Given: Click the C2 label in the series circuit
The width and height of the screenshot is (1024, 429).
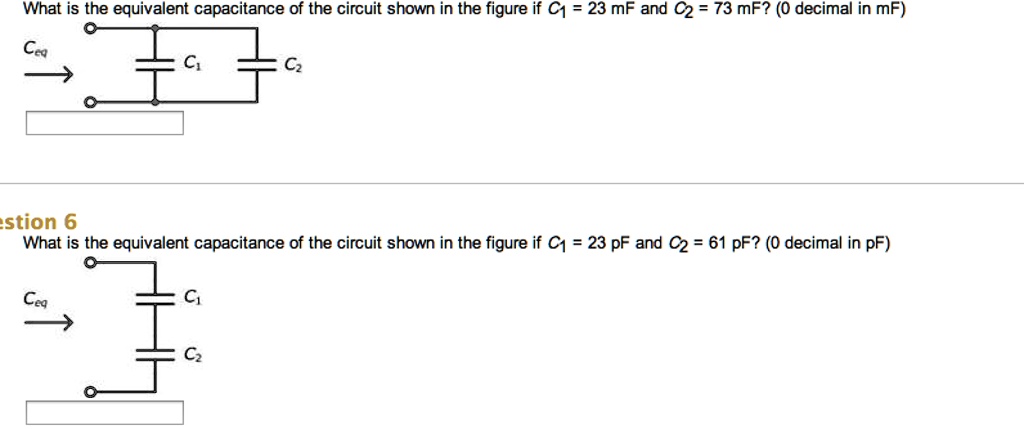Looking at the screenshot, I should [x=191, y=354].
